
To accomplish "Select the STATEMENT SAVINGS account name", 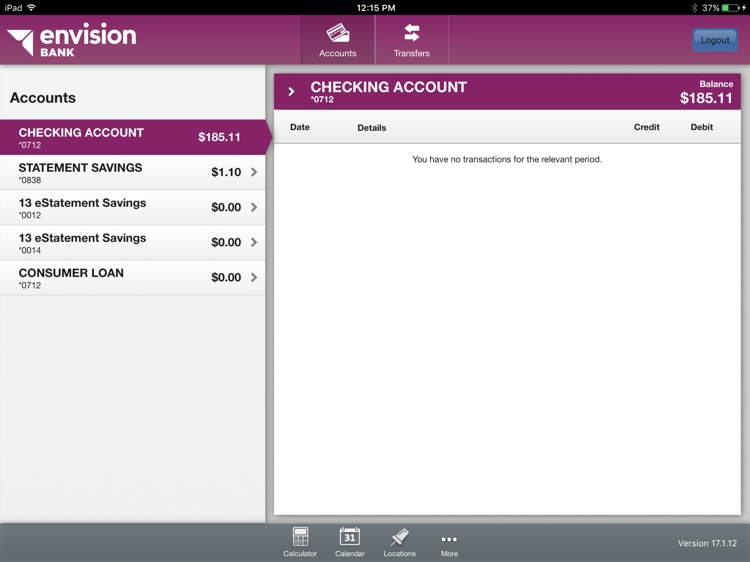I will pyautogui.click(x=80, y=168).
